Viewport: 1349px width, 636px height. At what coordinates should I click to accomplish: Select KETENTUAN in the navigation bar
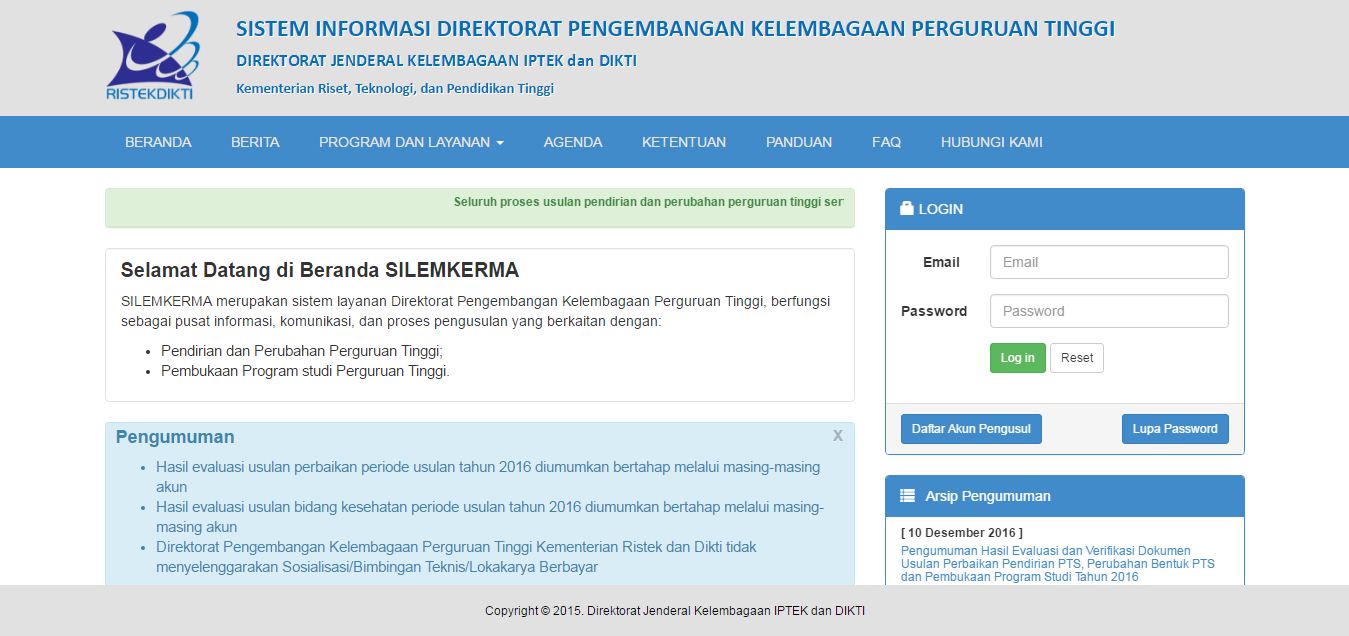[684, 142]
